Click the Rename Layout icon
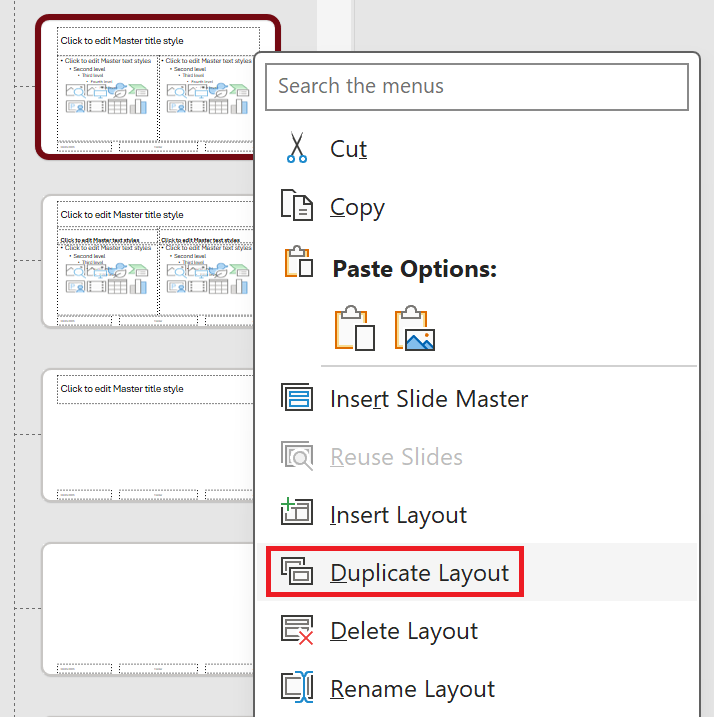The height and width of the screenshot is (717, 714). pos(297,688)
